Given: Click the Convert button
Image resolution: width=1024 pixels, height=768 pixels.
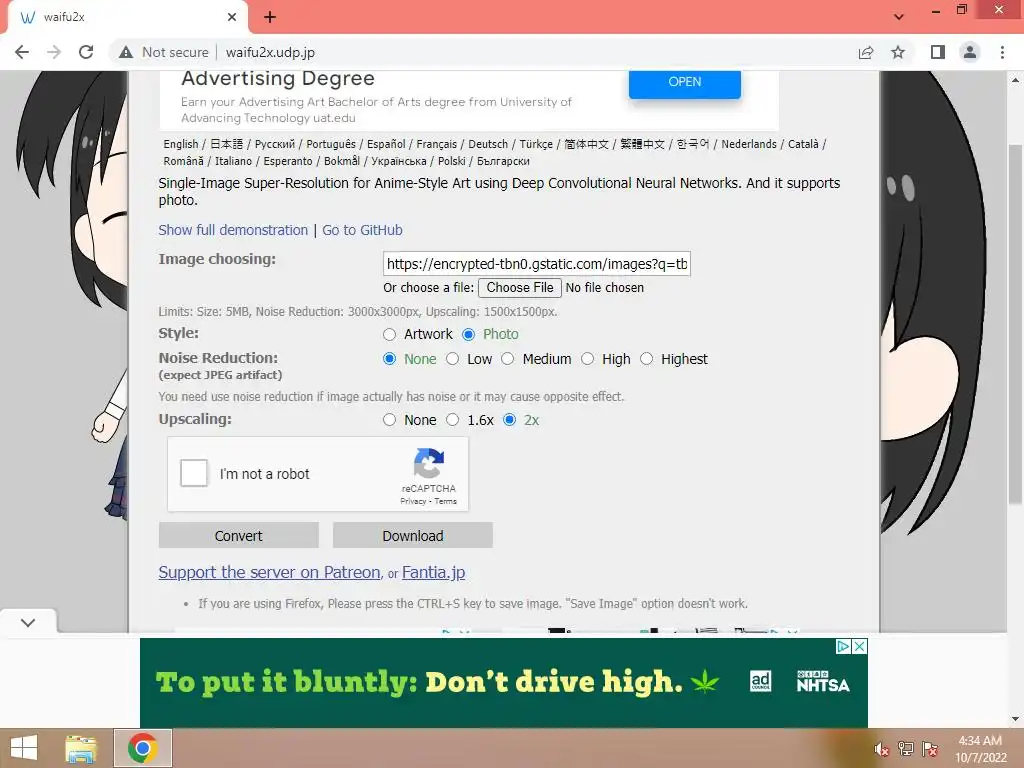Looking at the screenshot, I should (x=238, y=536).
